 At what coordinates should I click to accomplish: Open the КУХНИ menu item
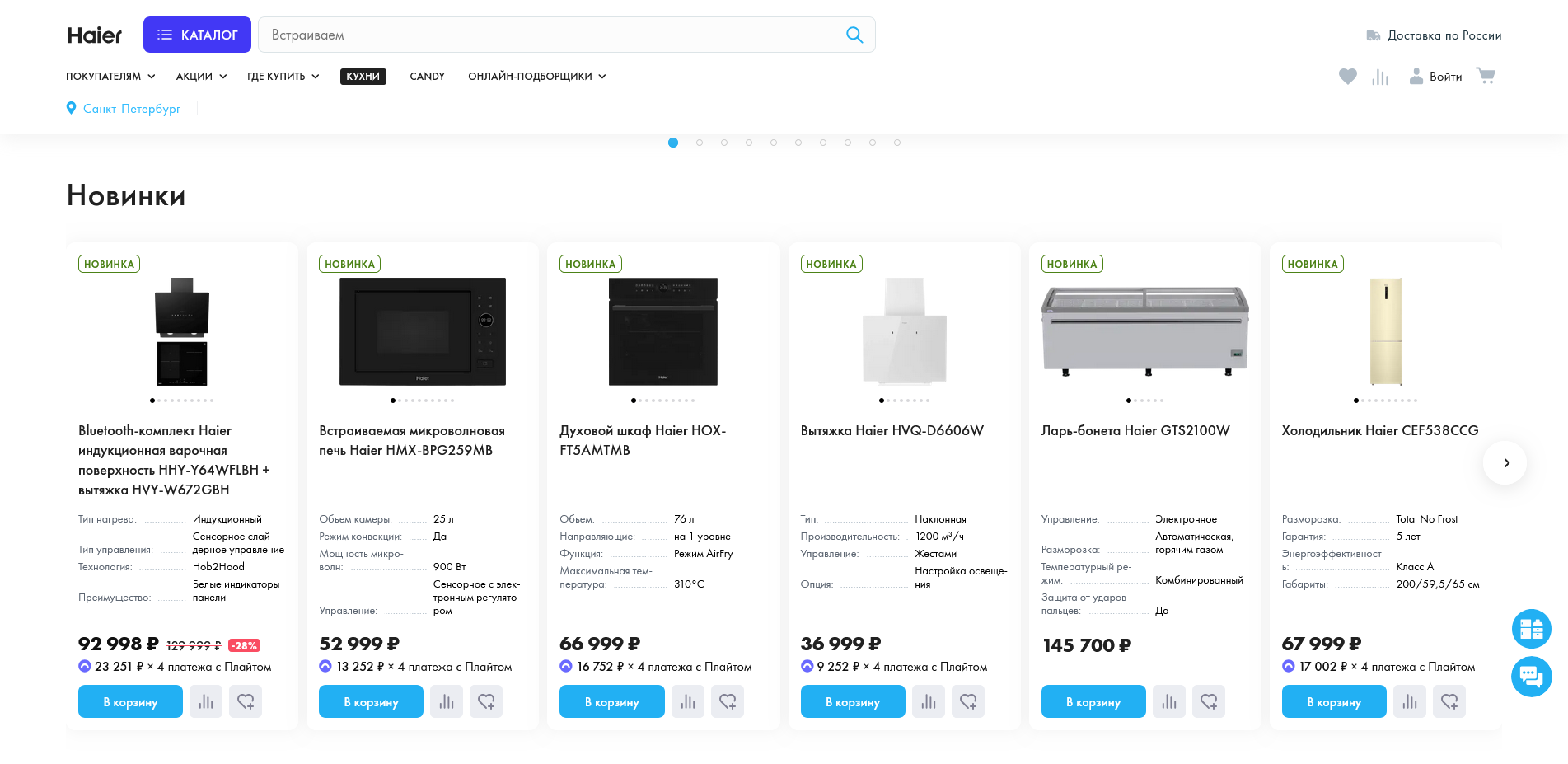tap(363, 77)
